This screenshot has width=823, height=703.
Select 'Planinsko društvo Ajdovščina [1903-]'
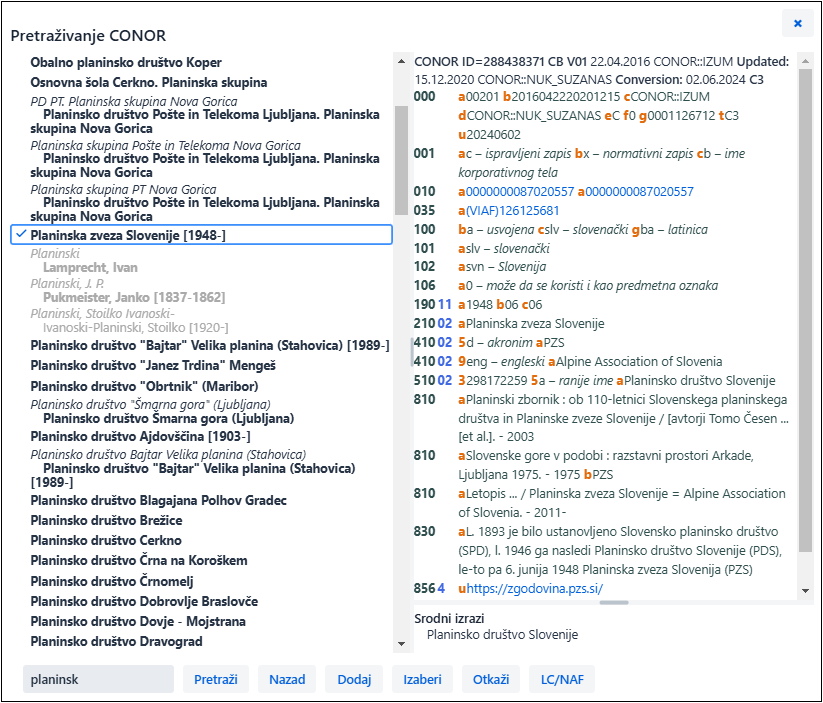[140, 436]
